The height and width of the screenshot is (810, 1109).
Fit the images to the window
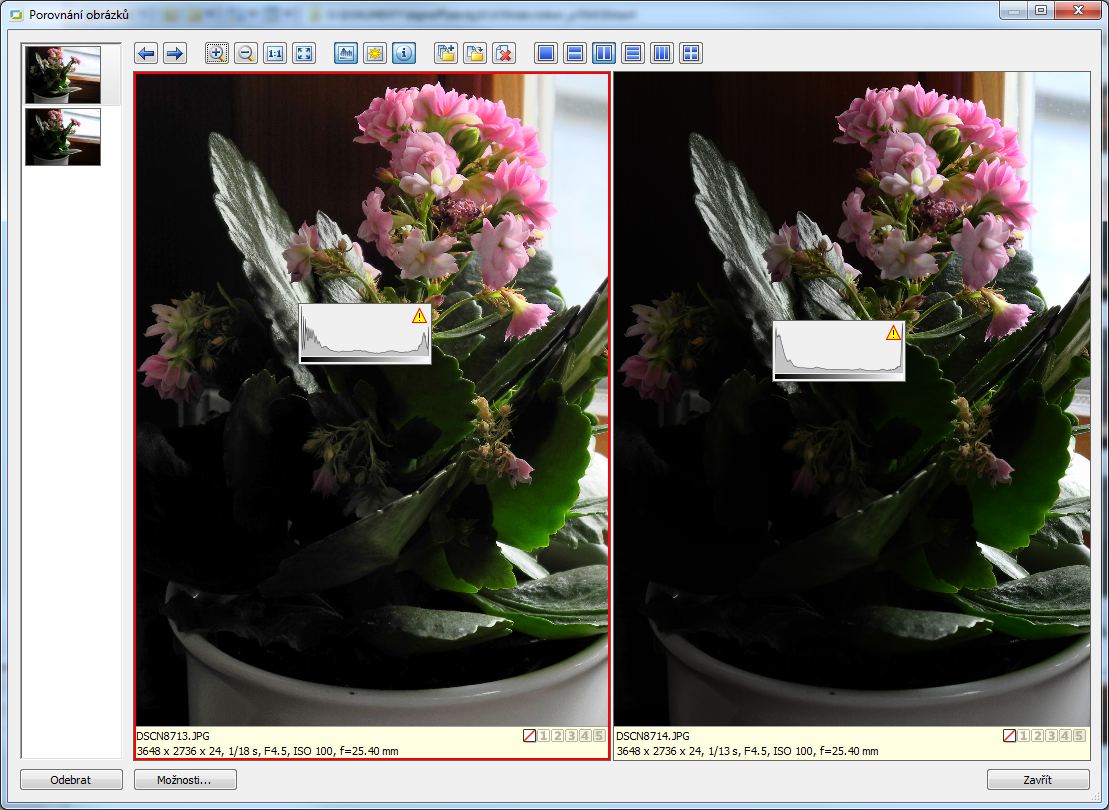(x=304, y=54)
